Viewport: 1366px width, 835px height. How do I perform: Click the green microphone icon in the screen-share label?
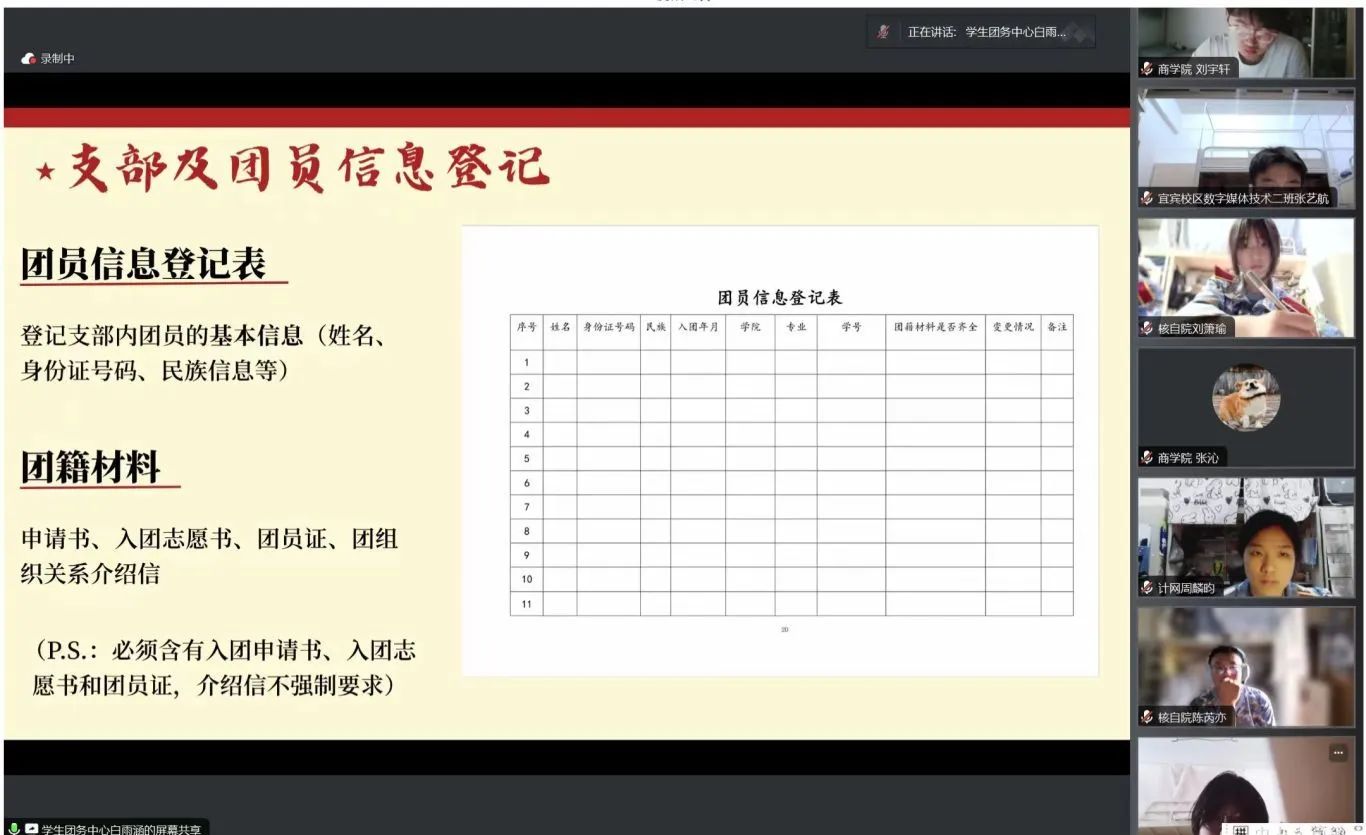coord(14,828)
